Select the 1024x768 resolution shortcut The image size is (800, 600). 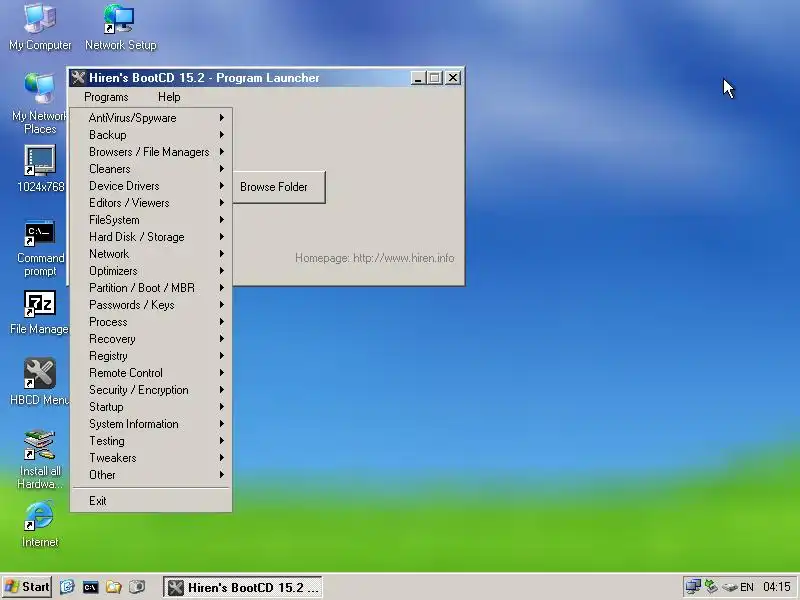40,169
